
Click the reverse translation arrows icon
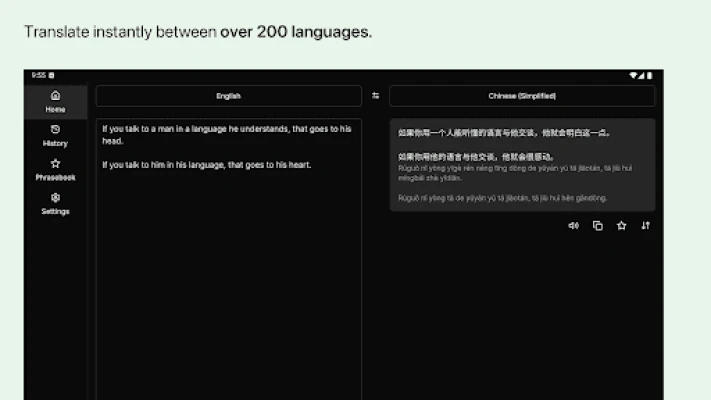(x=645, y=226)
